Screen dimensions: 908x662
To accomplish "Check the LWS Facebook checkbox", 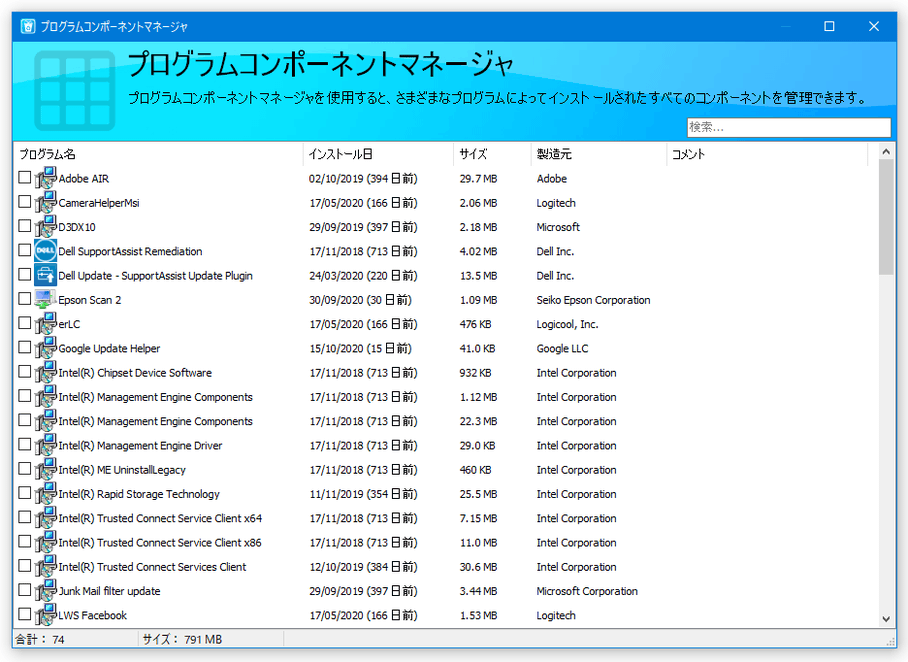I will coord(24,614).
